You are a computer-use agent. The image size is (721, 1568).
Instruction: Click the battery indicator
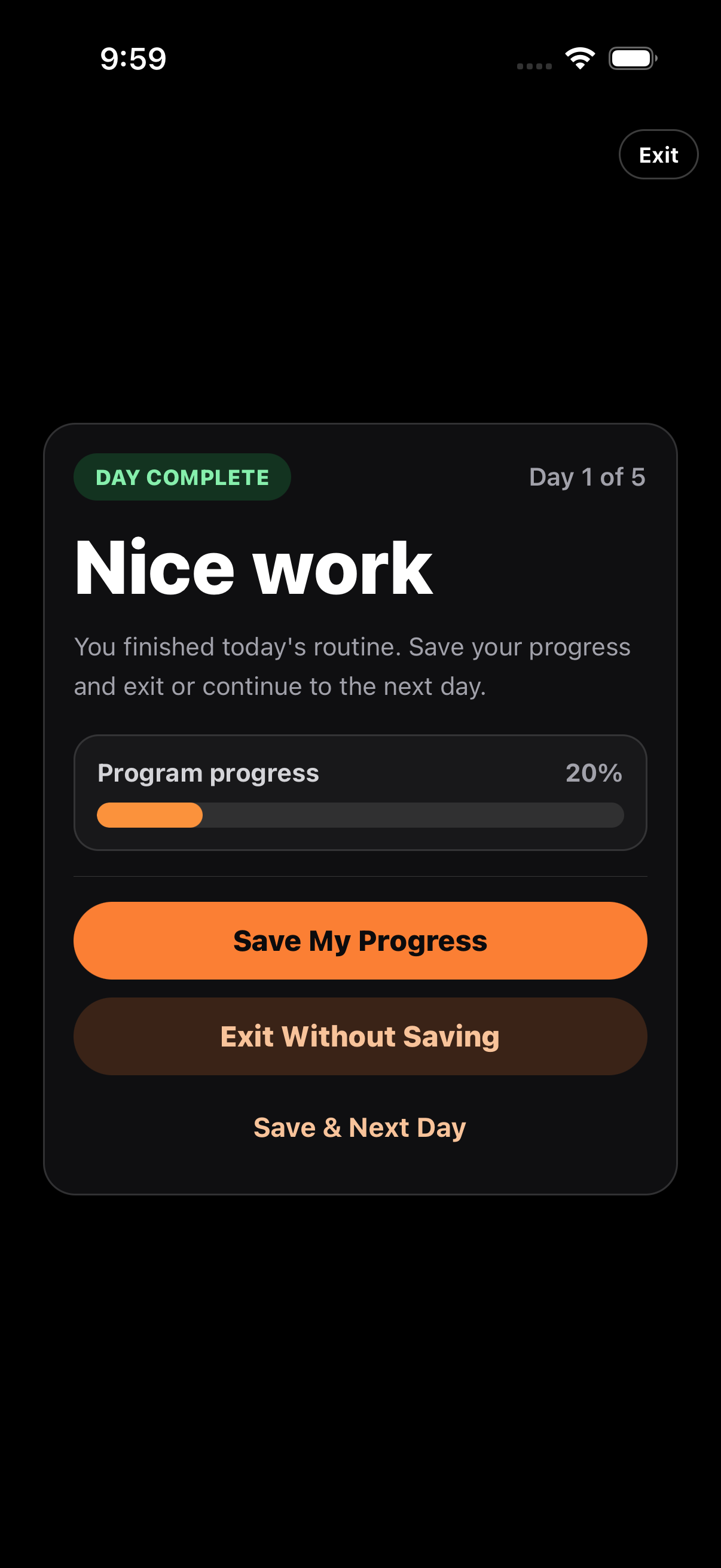click(x=632, y=58)
